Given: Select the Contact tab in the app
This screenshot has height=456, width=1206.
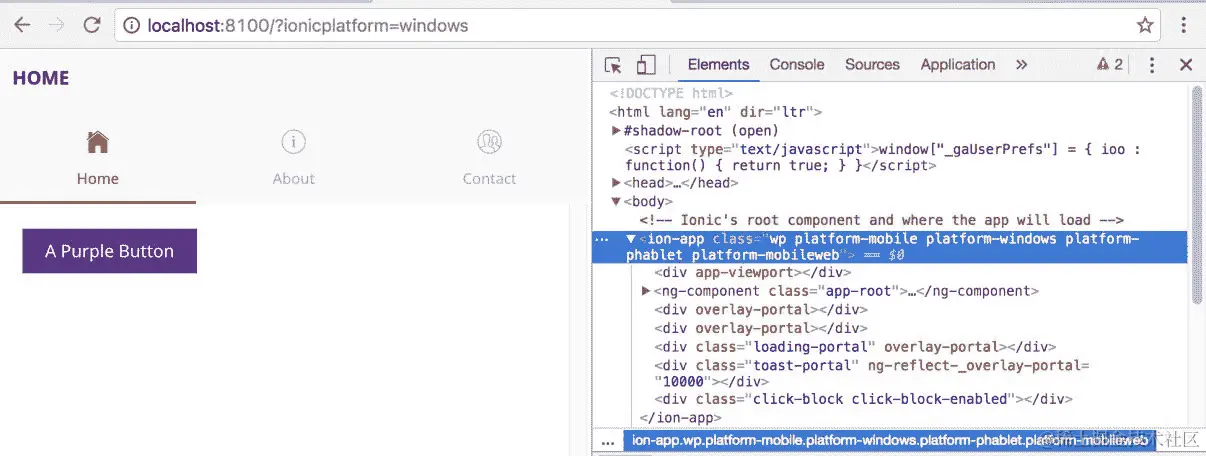Looking at the screenshot, I should (x=489, y=159).
